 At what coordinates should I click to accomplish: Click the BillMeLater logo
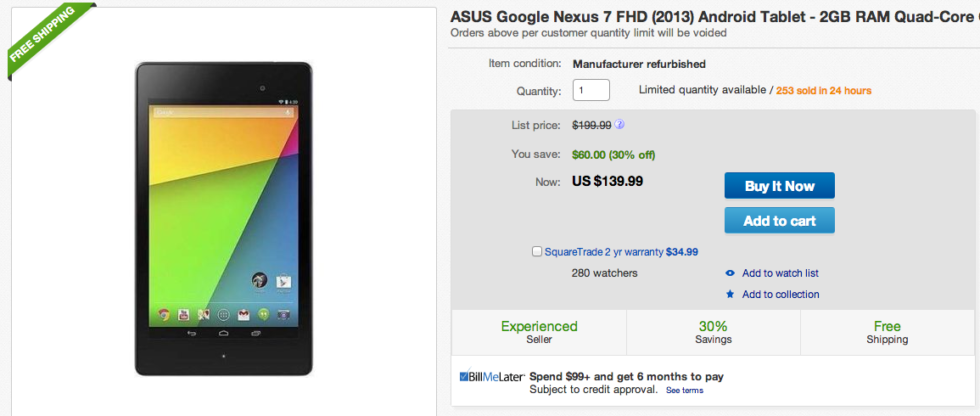pos(492,377)
